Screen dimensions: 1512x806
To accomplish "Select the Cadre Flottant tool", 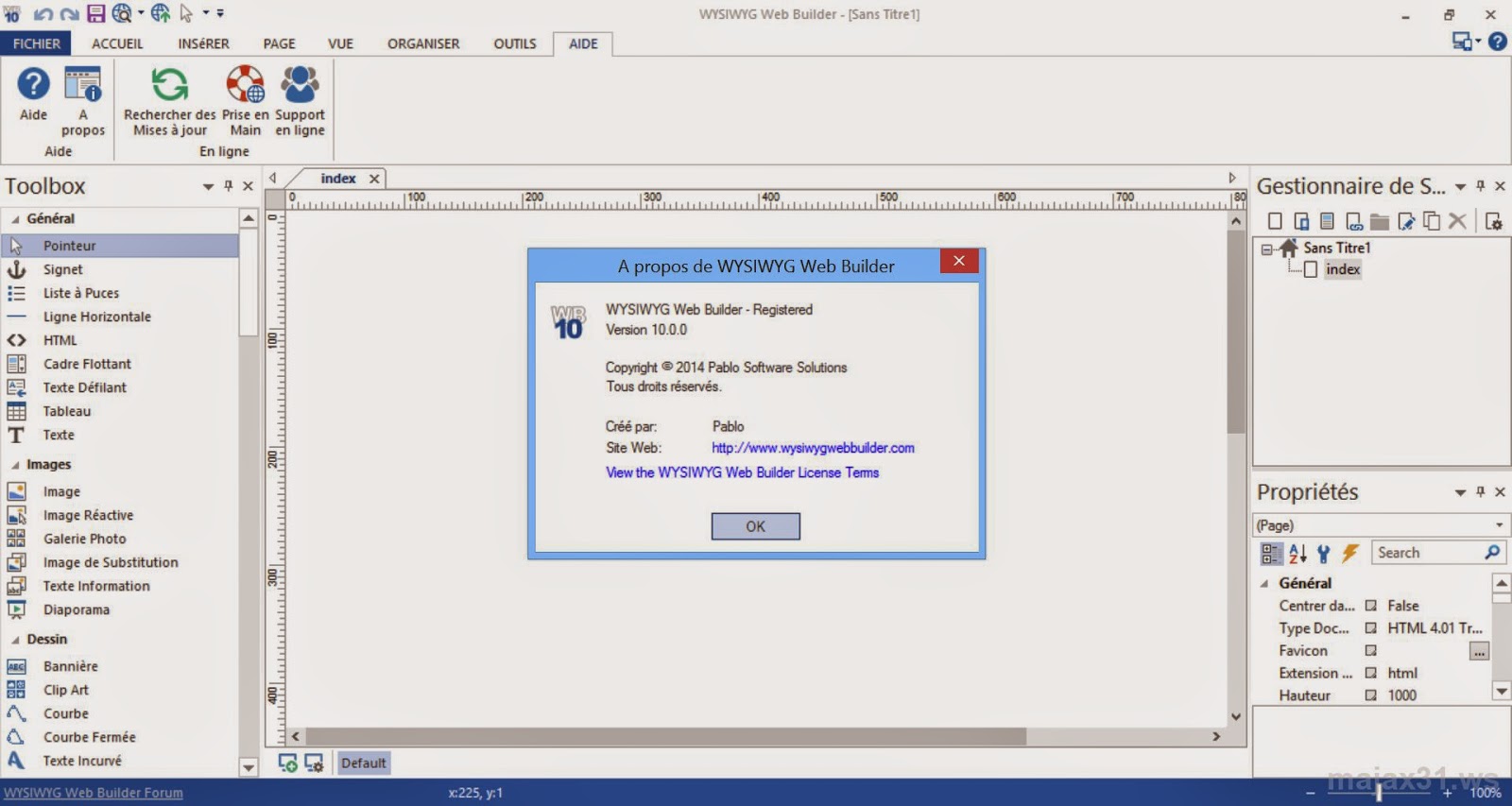I will click(120, 364).
